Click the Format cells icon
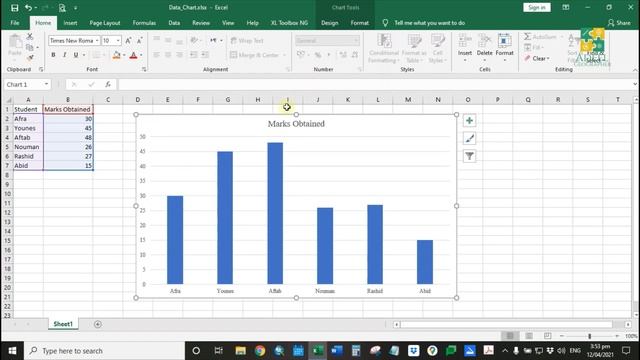This screenshot has width=640, height=360. tap(504, 41)
